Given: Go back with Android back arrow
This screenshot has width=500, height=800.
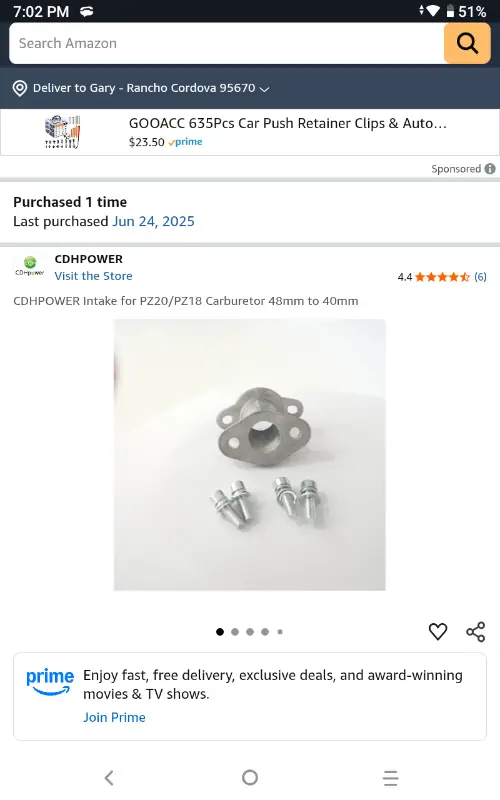Looking at the screenshot, I should (x=109, y=778).
